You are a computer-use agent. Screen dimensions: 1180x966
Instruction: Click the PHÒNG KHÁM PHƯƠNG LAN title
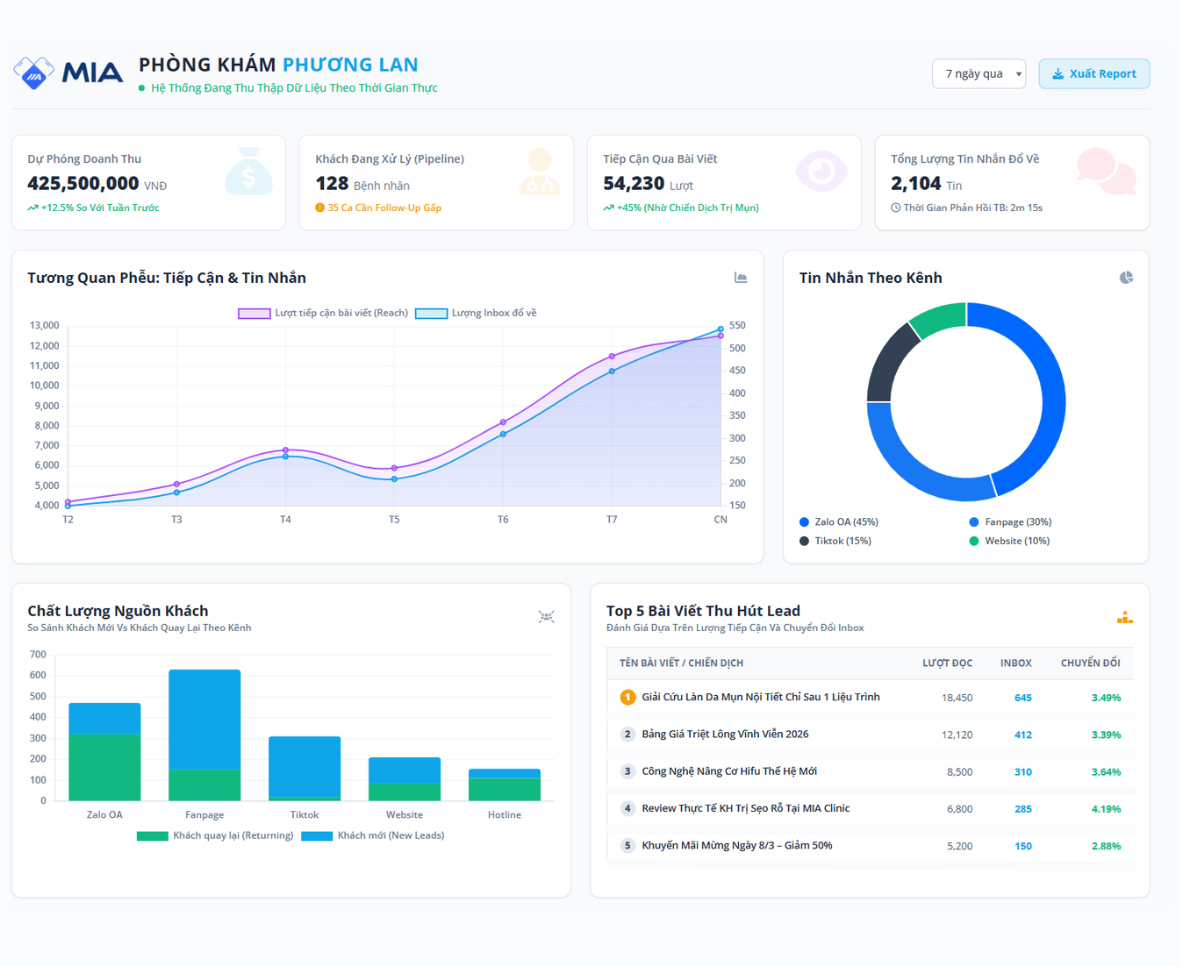pyautogui.click(x=278, y=65)
